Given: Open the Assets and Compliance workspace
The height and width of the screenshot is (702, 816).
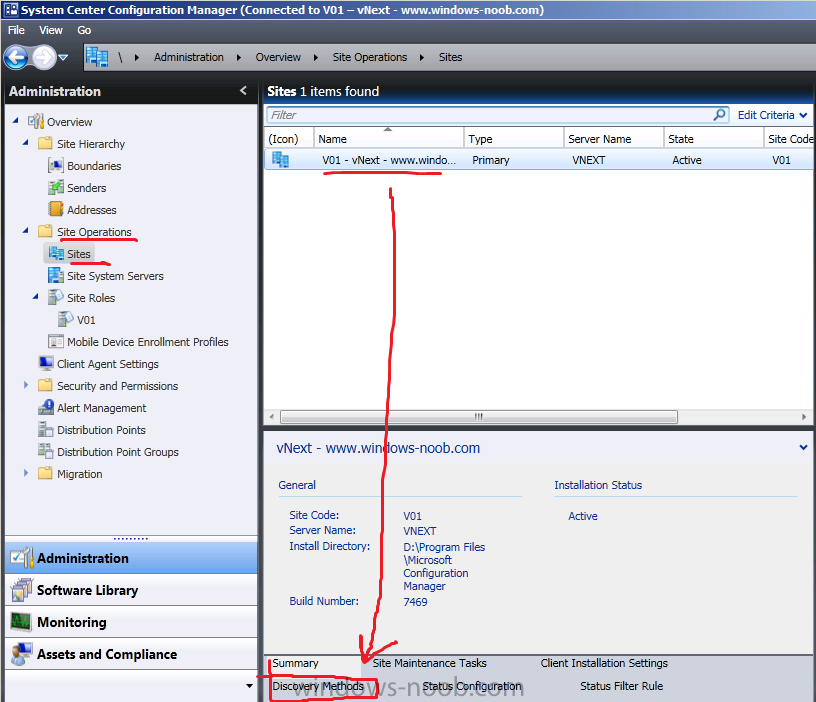Looking at the screenshot, I should click(x=131, y=655).
